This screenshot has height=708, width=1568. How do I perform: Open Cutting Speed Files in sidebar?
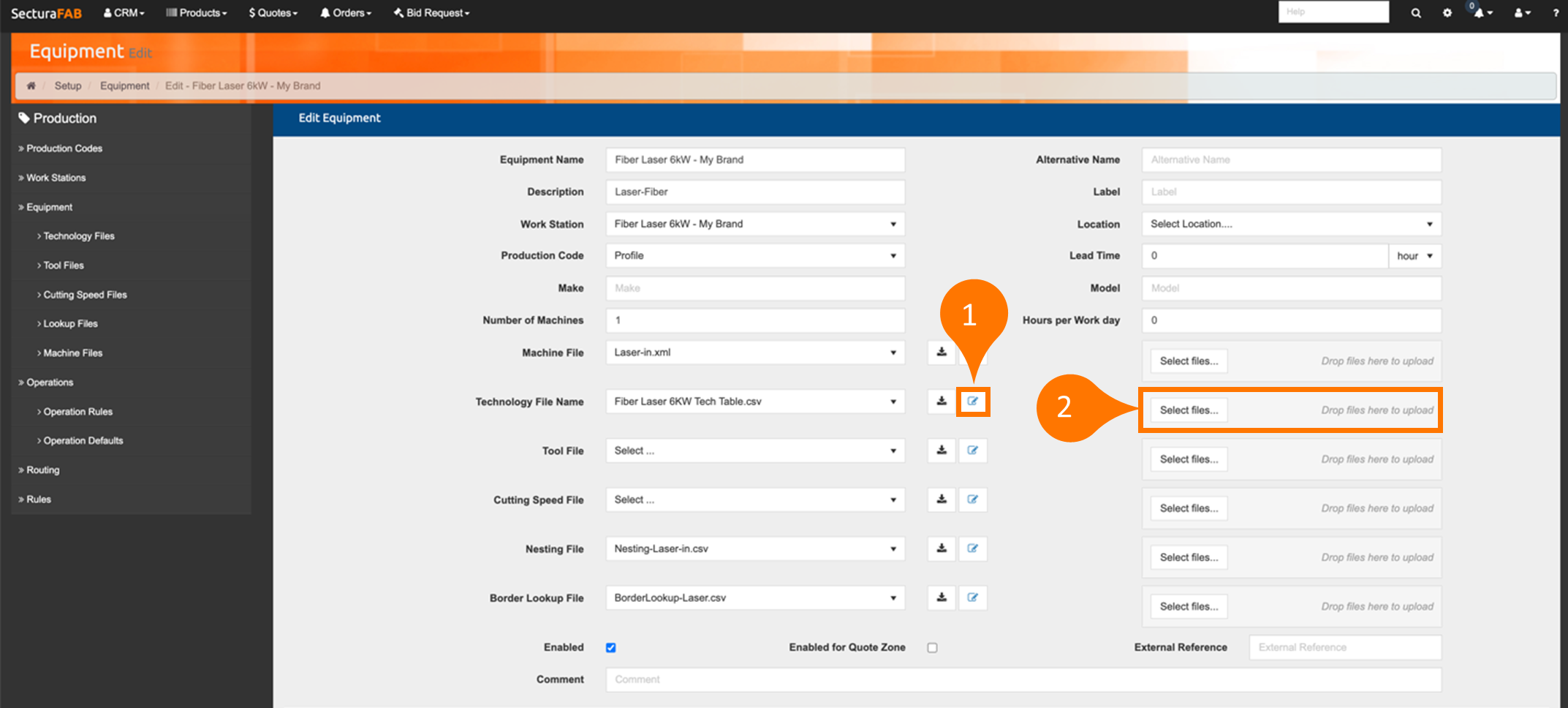click(x=85, y=295)
